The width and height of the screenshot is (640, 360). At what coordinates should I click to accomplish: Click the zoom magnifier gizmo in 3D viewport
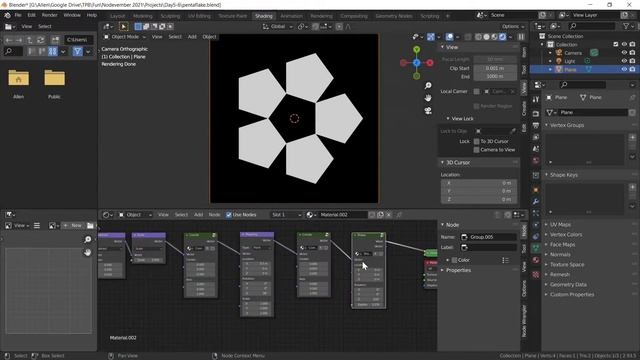(x=428, y=85)
